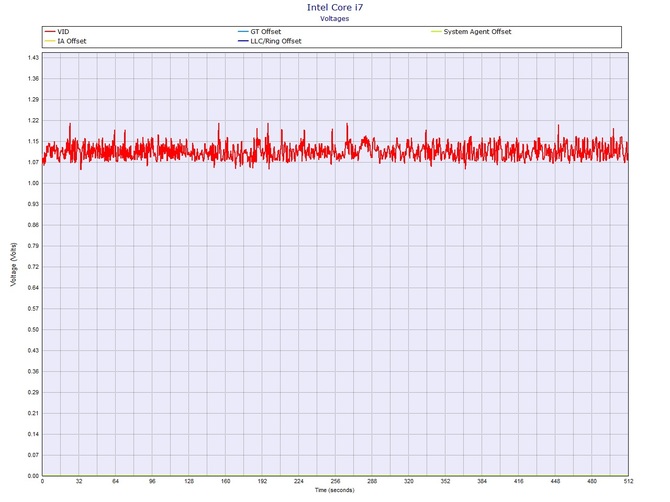670x502 pixels.
Task: Click the Voltages subtitle
Action: tap(335, 19)
